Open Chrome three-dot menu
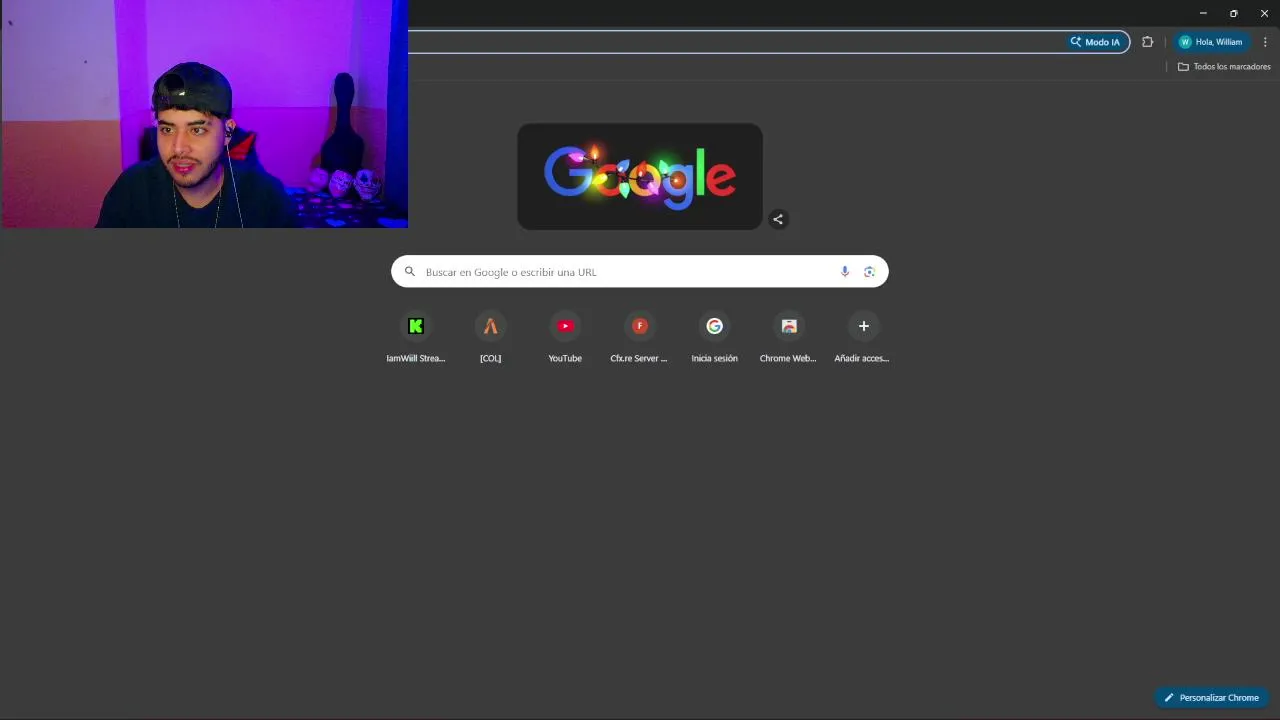The width and height of the screenshot is (1280, 720). tap(1265, 42)
